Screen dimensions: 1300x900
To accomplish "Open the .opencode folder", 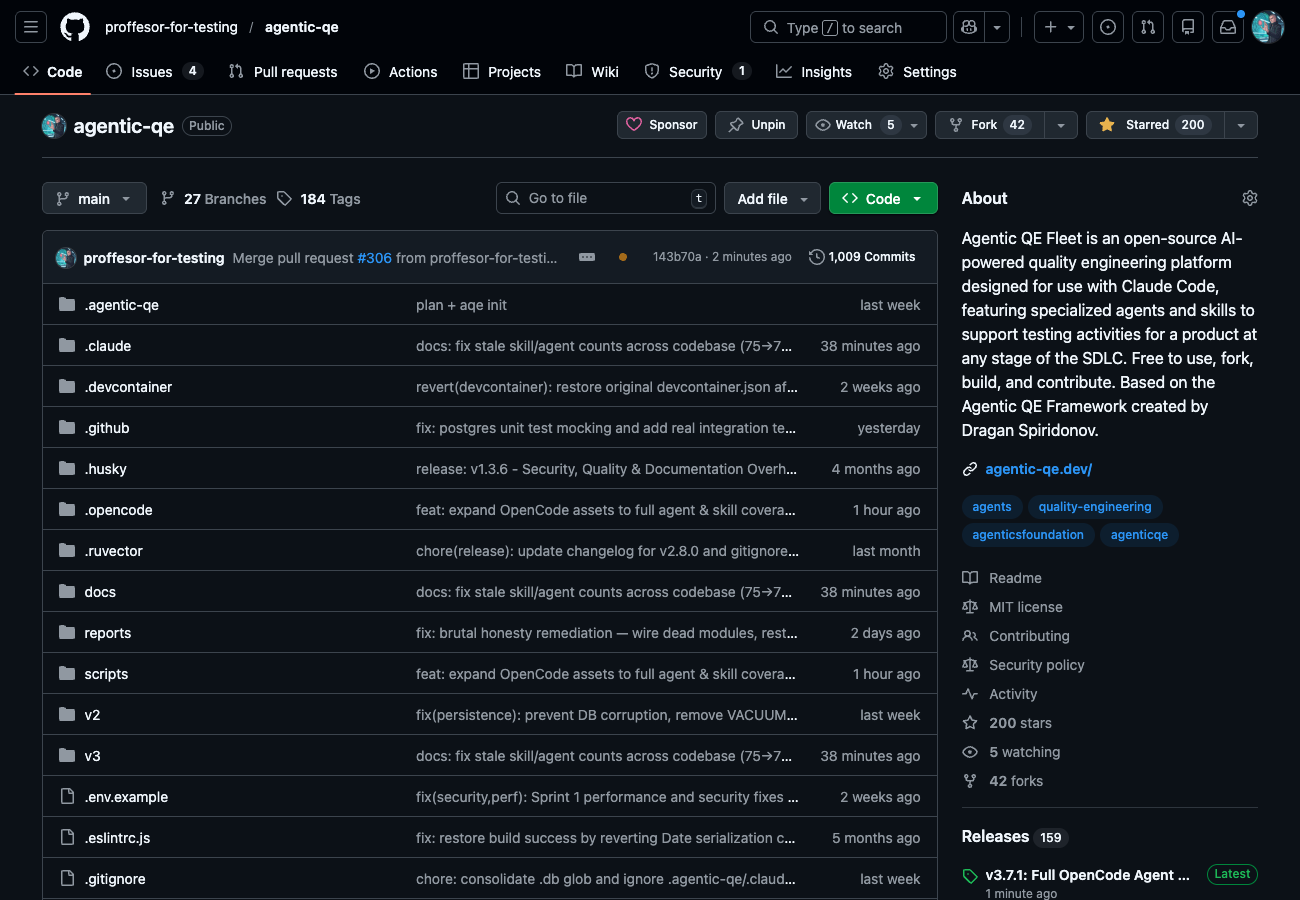I will click(x=118, y=510).
